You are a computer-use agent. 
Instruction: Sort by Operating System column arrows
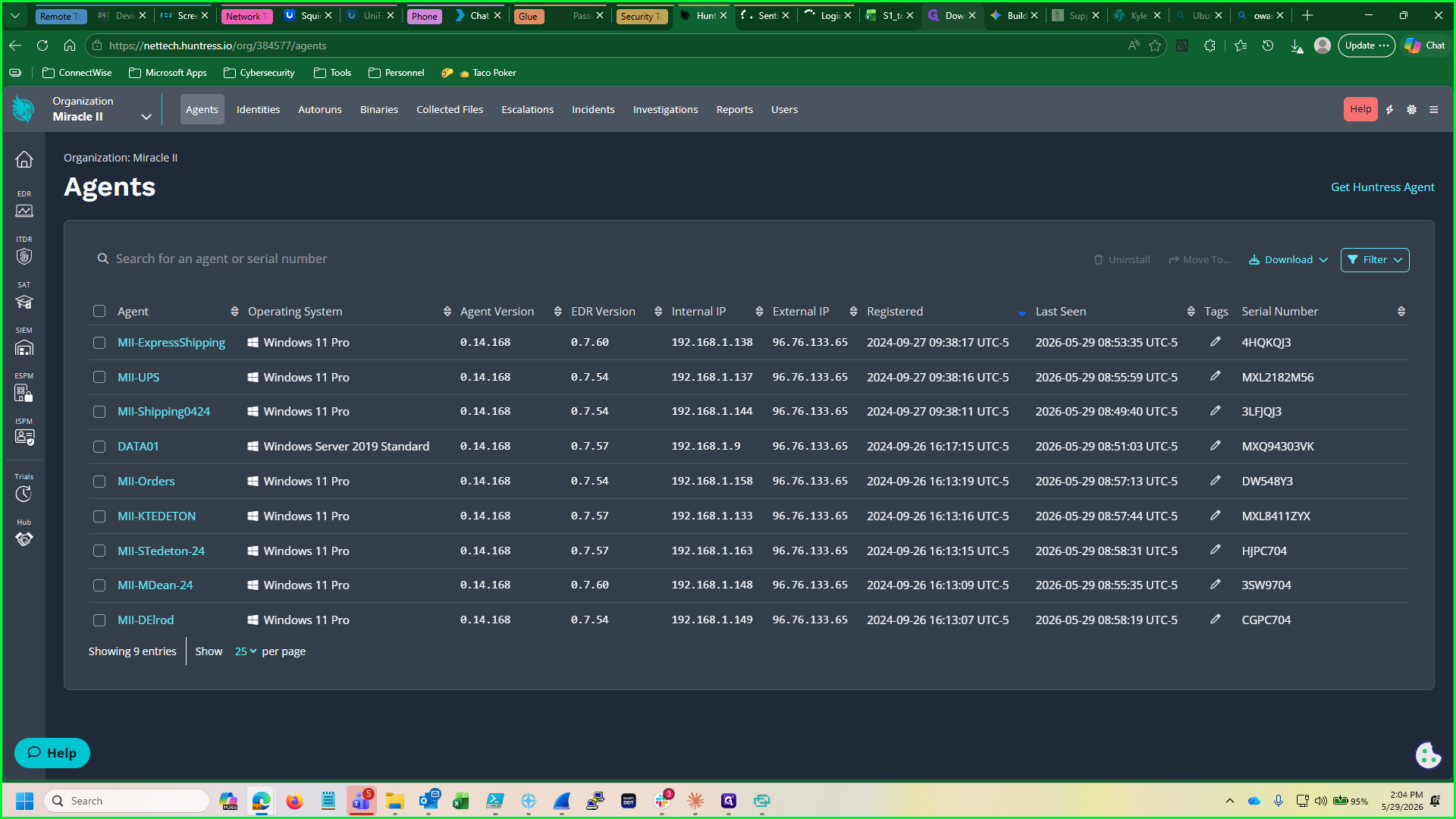pyautogui.click(x=447, y=312)
